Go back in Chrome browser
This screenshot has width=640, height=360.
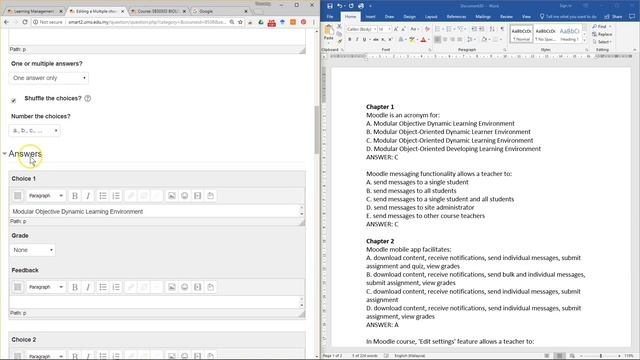[x=6, y=22]
